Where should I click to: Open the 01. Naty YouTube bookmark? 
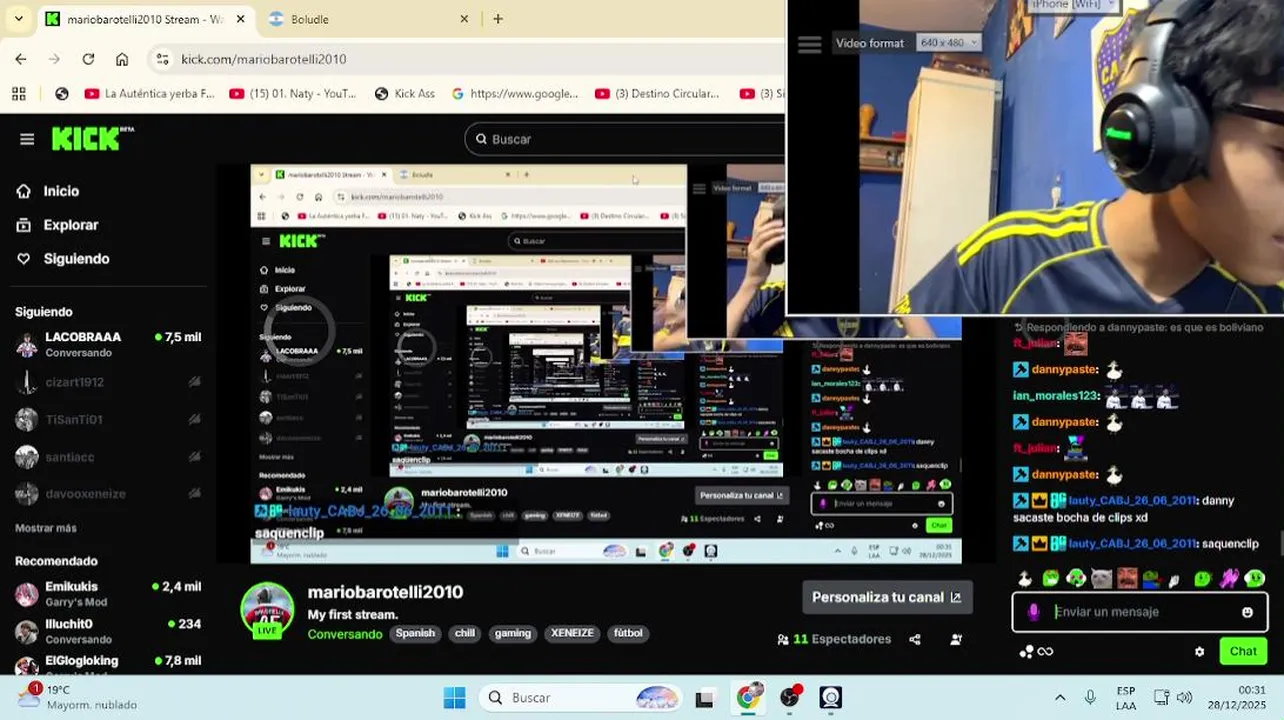(293, 93)
